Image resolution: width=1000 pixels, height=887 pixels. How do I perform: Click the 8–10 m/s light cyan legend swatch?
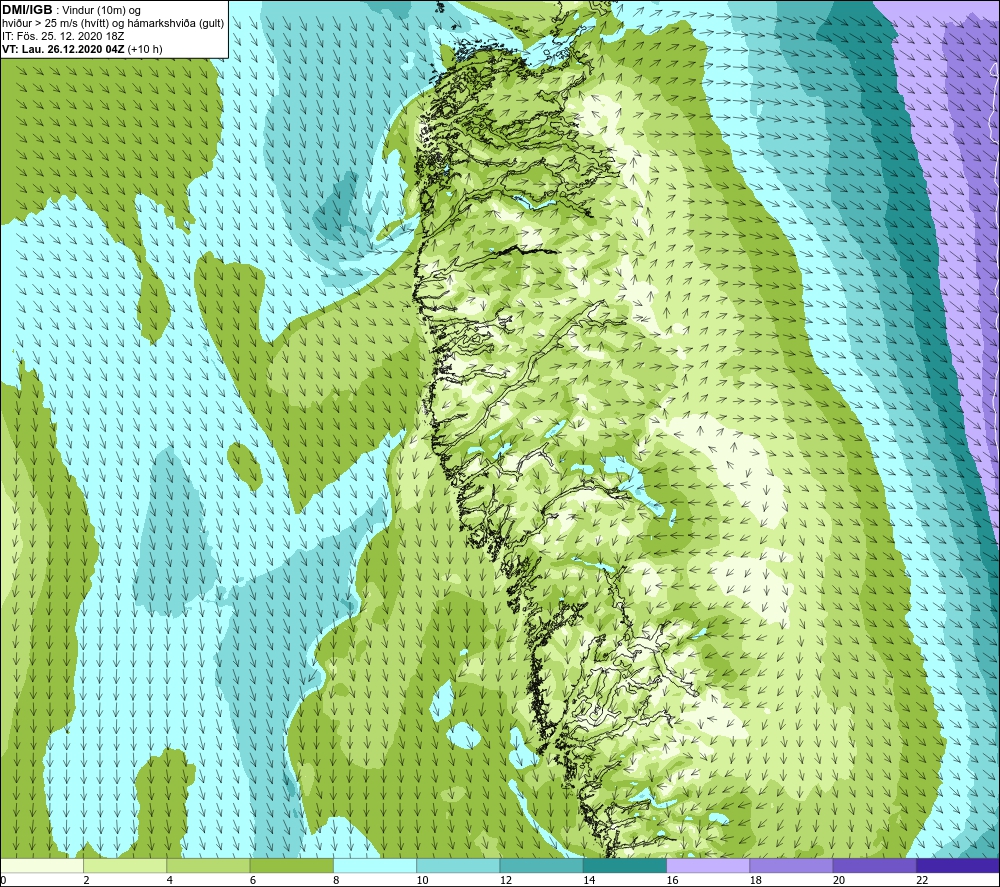375,865
